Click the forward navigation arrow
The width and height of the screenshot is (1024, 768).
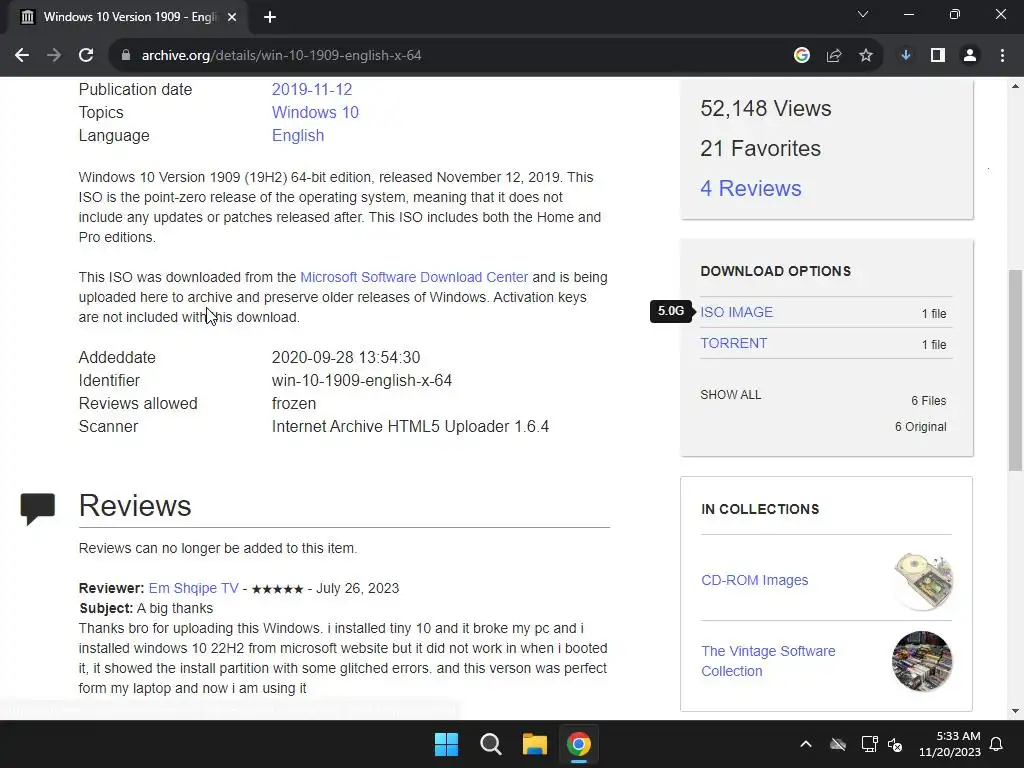click(x=54, y=56)
